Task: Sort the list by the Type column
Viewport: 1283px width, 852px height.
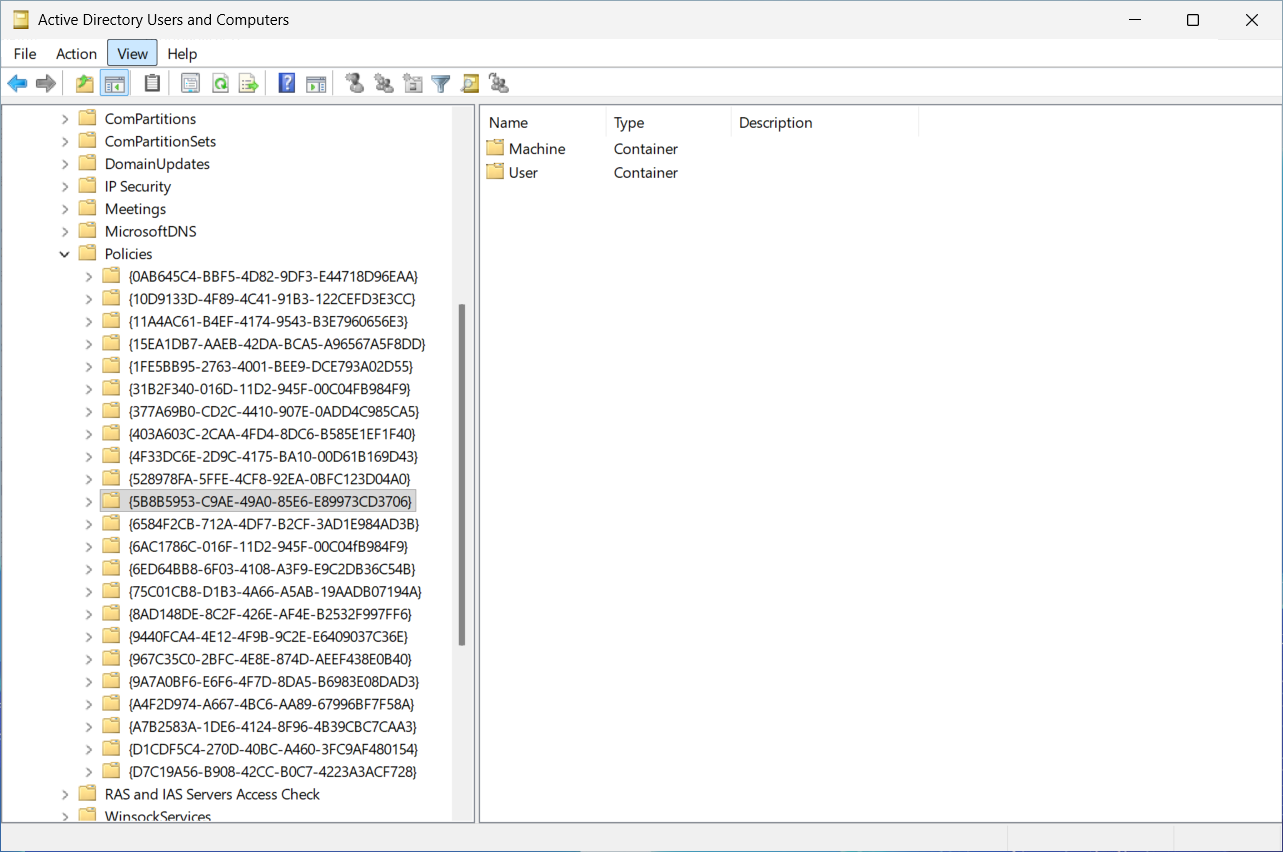Action: tap(669, 123)
